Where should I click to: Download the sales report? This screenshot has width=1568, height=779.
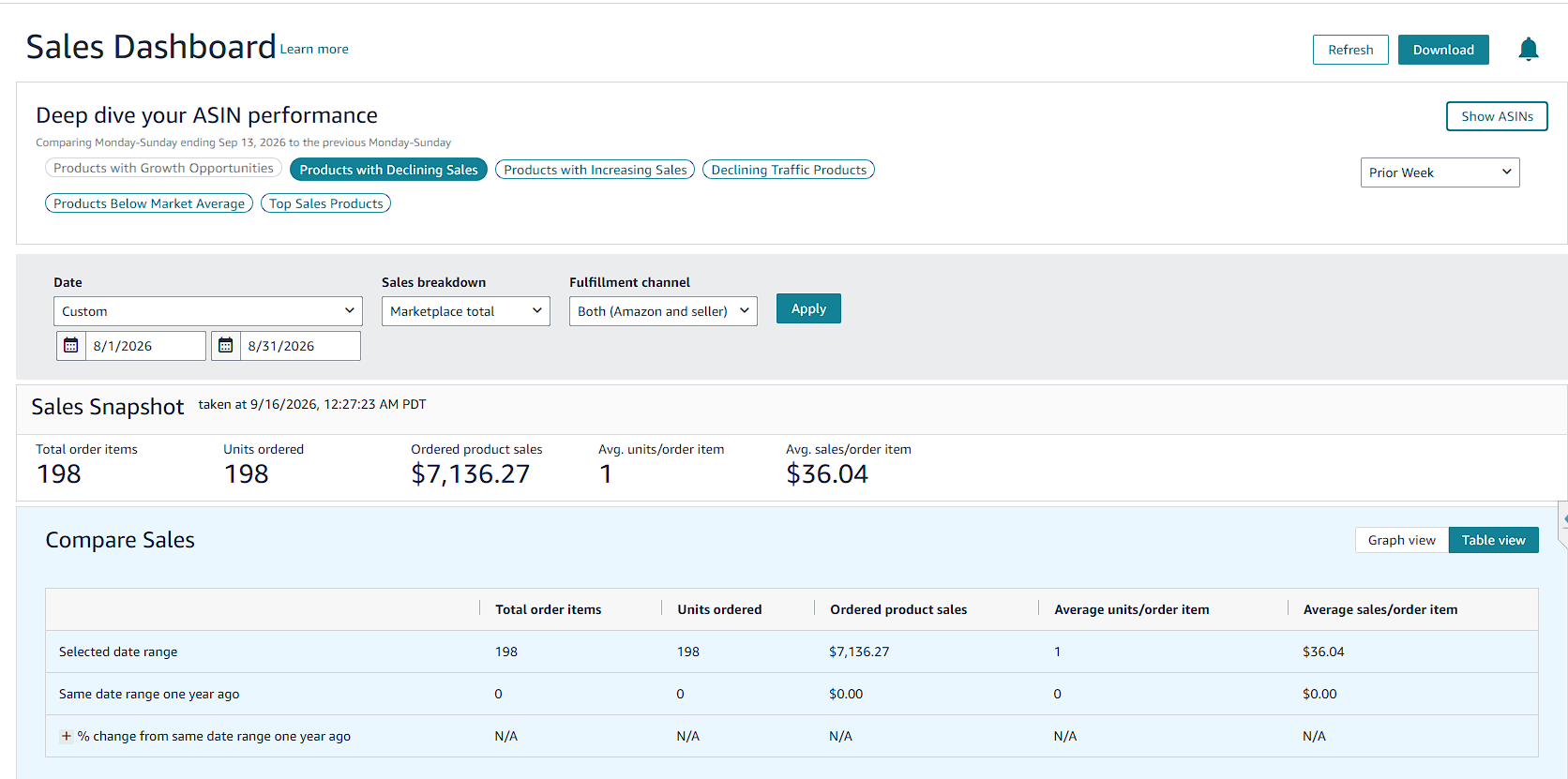(1443, 50)
